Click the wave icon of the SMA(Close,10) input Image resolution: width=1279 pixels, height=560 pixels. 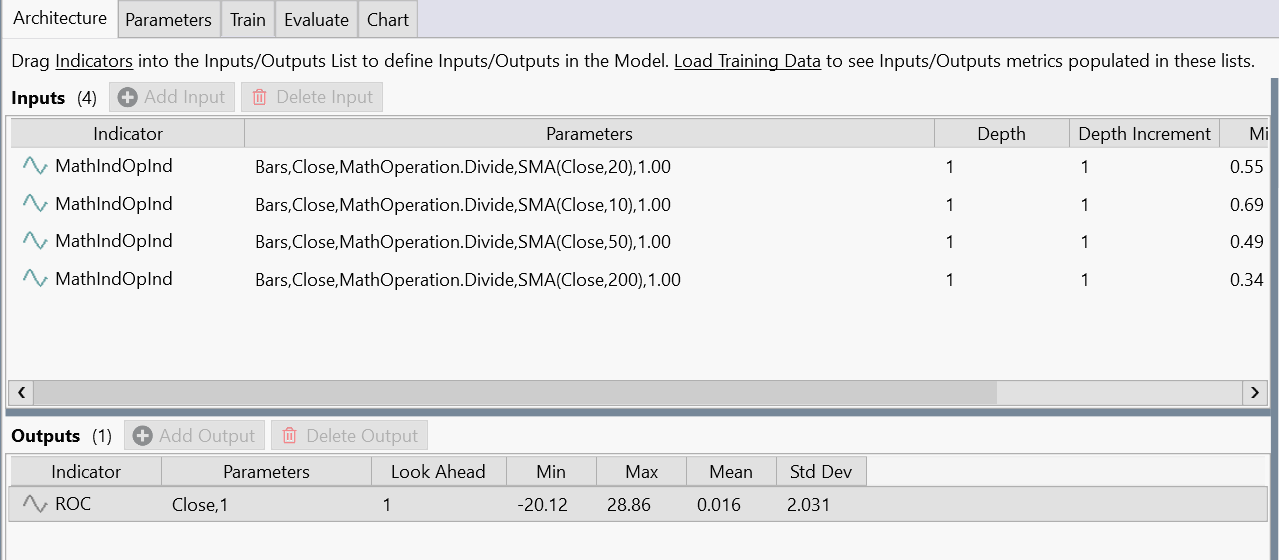[35, 204]
